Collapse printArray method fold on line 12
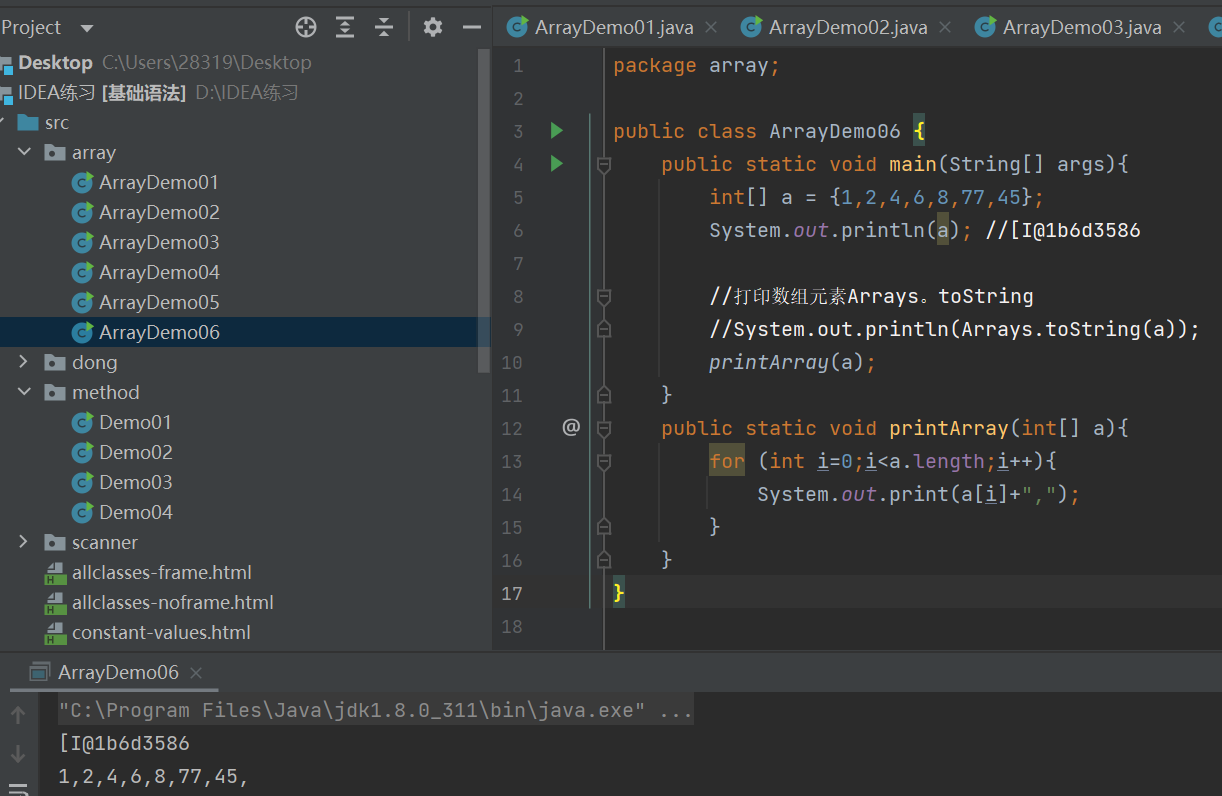The height and width of the screenshot is (796, 1222). click(603, 428)
